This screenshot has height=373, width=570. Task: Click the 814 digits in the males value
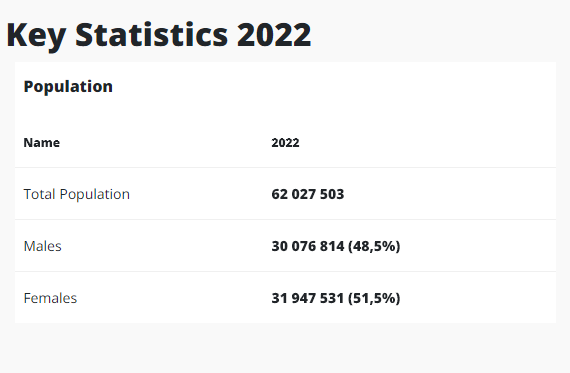pos(332,246)
